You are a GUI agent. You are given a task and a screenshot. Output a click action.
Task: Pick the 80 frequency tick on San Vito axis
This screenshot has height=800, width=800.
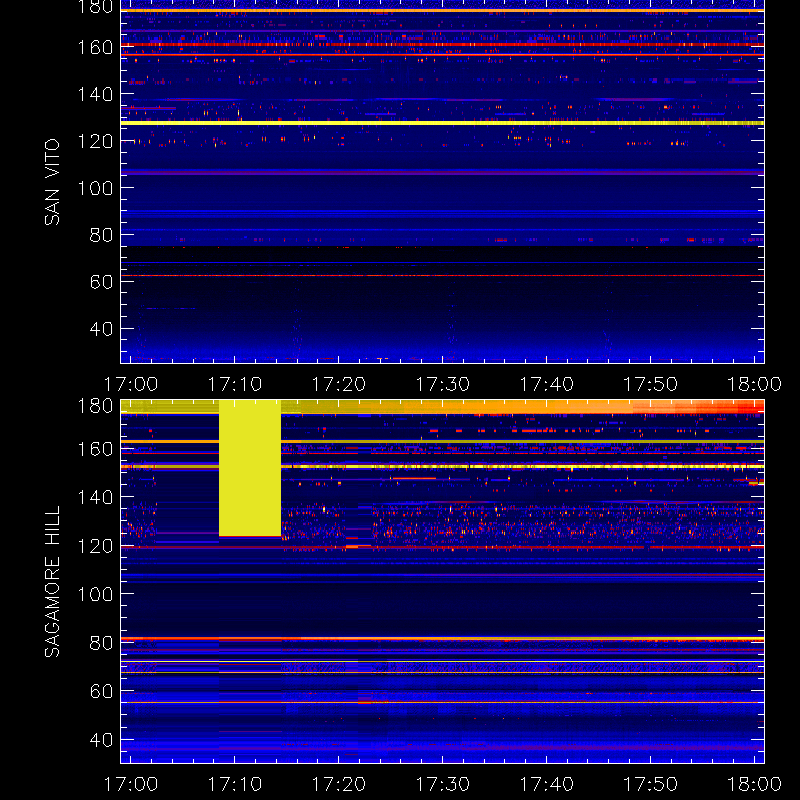click(102, 235)
